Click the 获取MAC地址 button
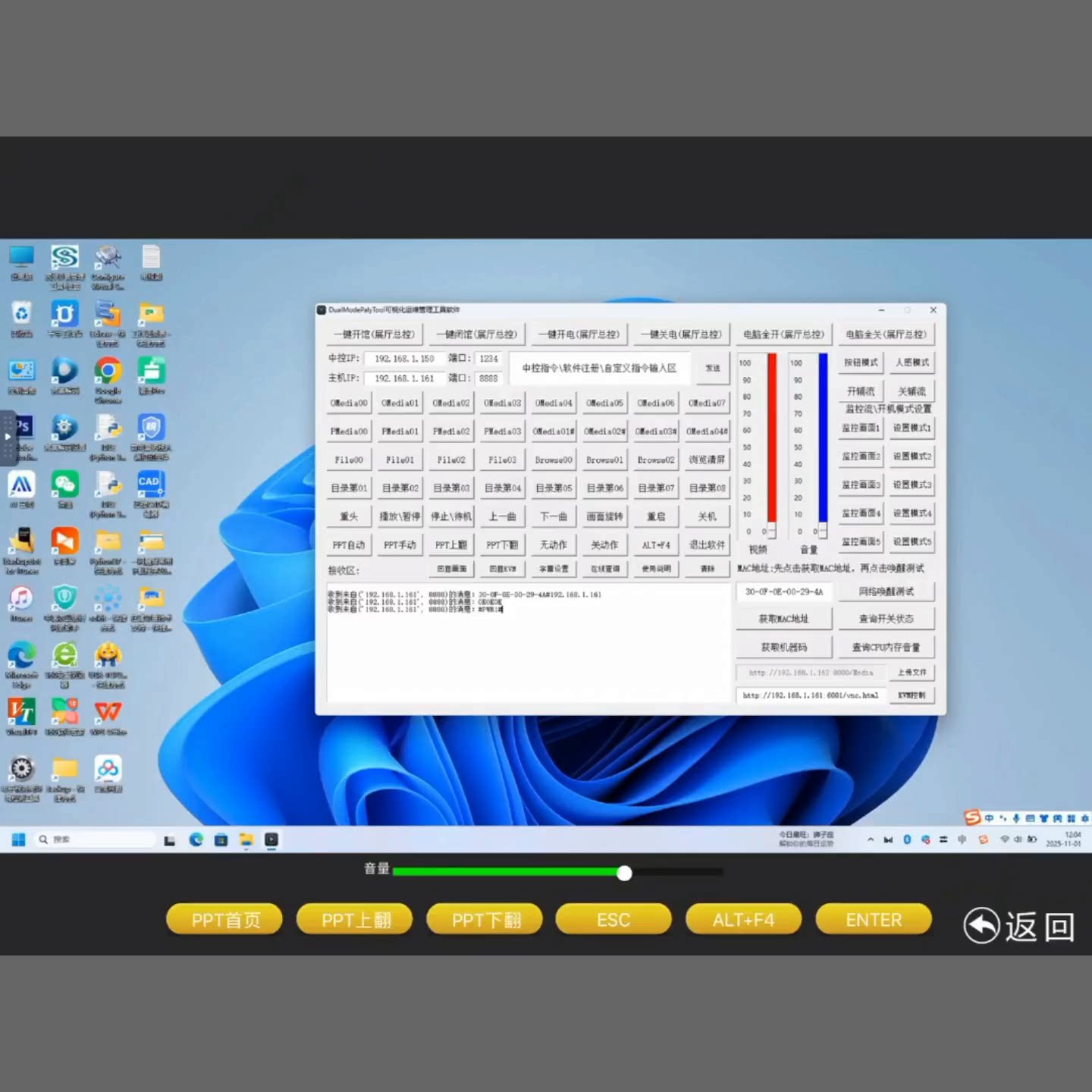The image size is (1092, 1092). tap(784, 619)
